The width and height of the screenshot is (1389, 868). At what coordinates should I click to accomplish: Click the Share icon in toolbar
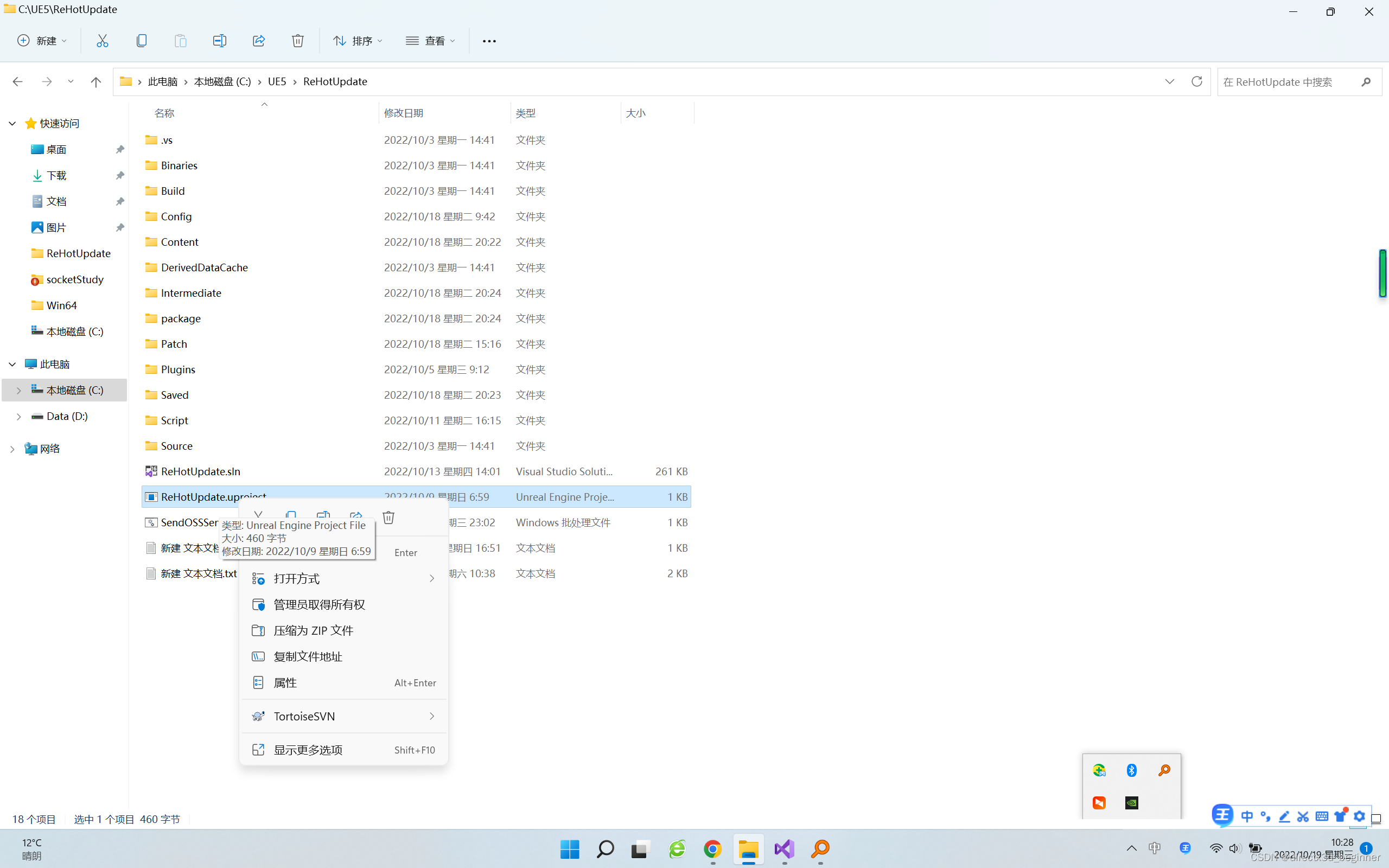click(258, 41)
